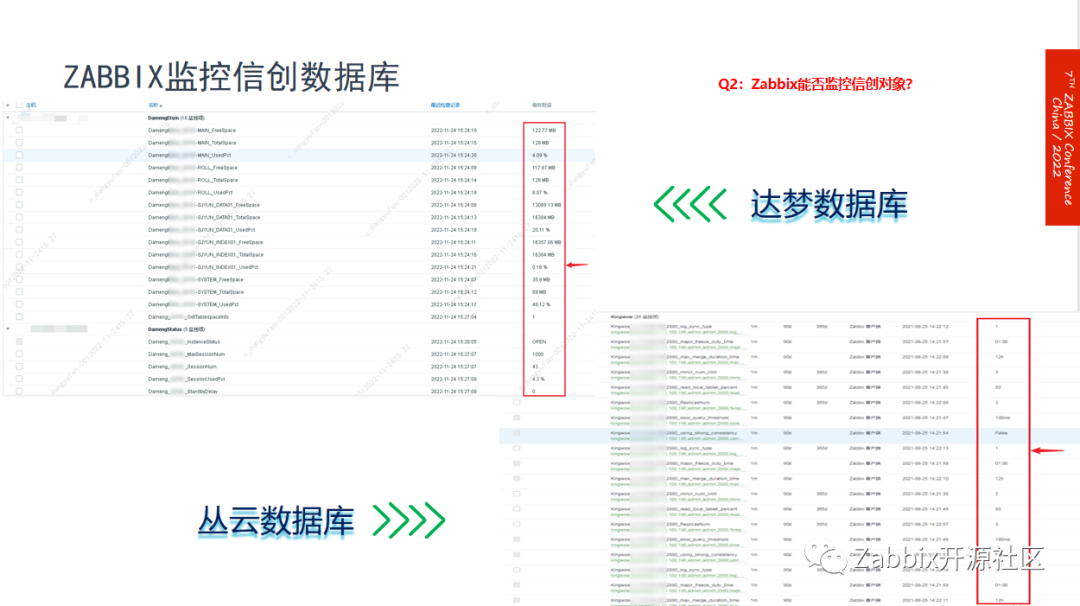Toggle the collapse-all arrow in the table header
This screenshot has width=1080, height=606.
pos(8,105)
